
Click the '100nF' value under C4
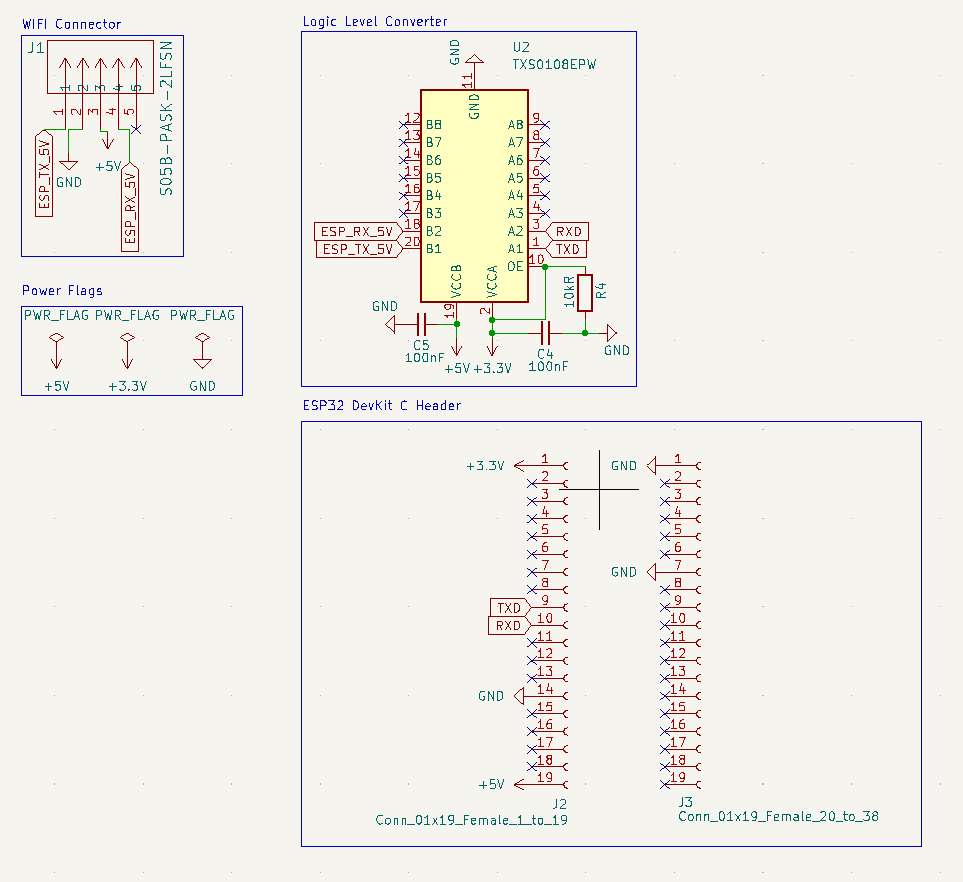(x=548, y=367)
